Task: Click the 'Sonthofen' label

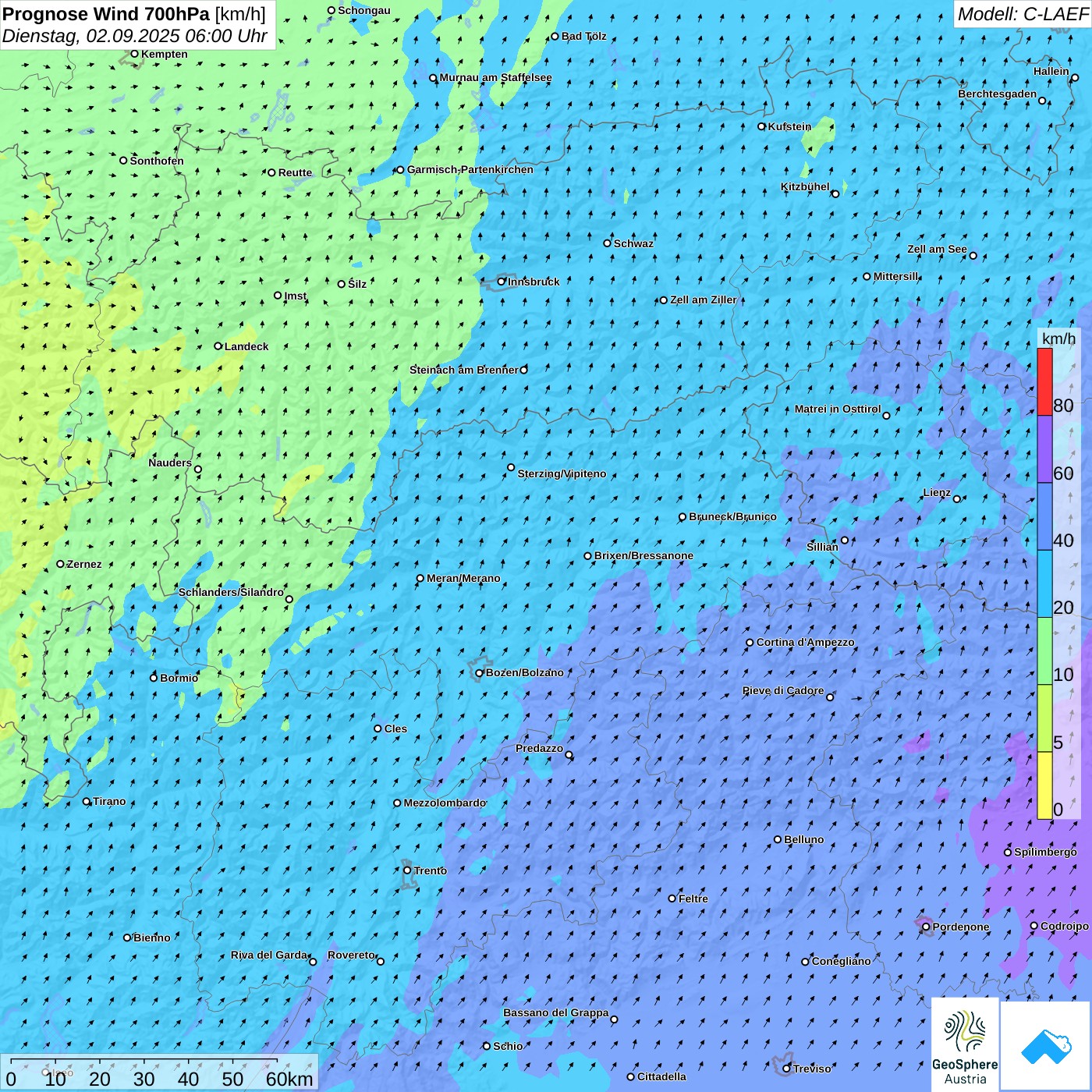Action: (x=157, y=161)
